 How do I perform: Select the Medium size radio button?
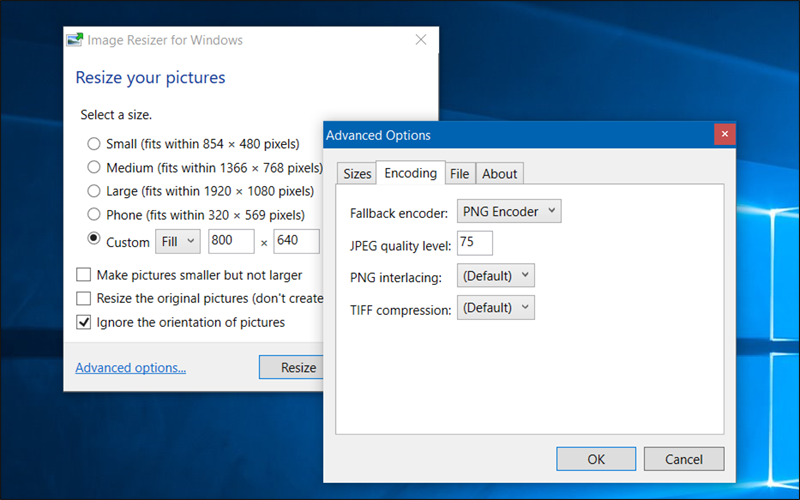tap(93, 167)
